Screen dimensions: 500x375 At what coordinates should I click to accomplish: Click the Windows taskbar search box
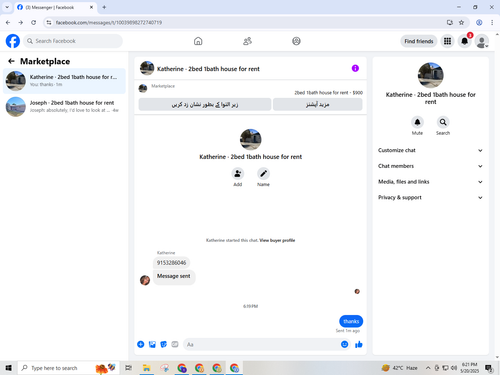coord(68,368)
